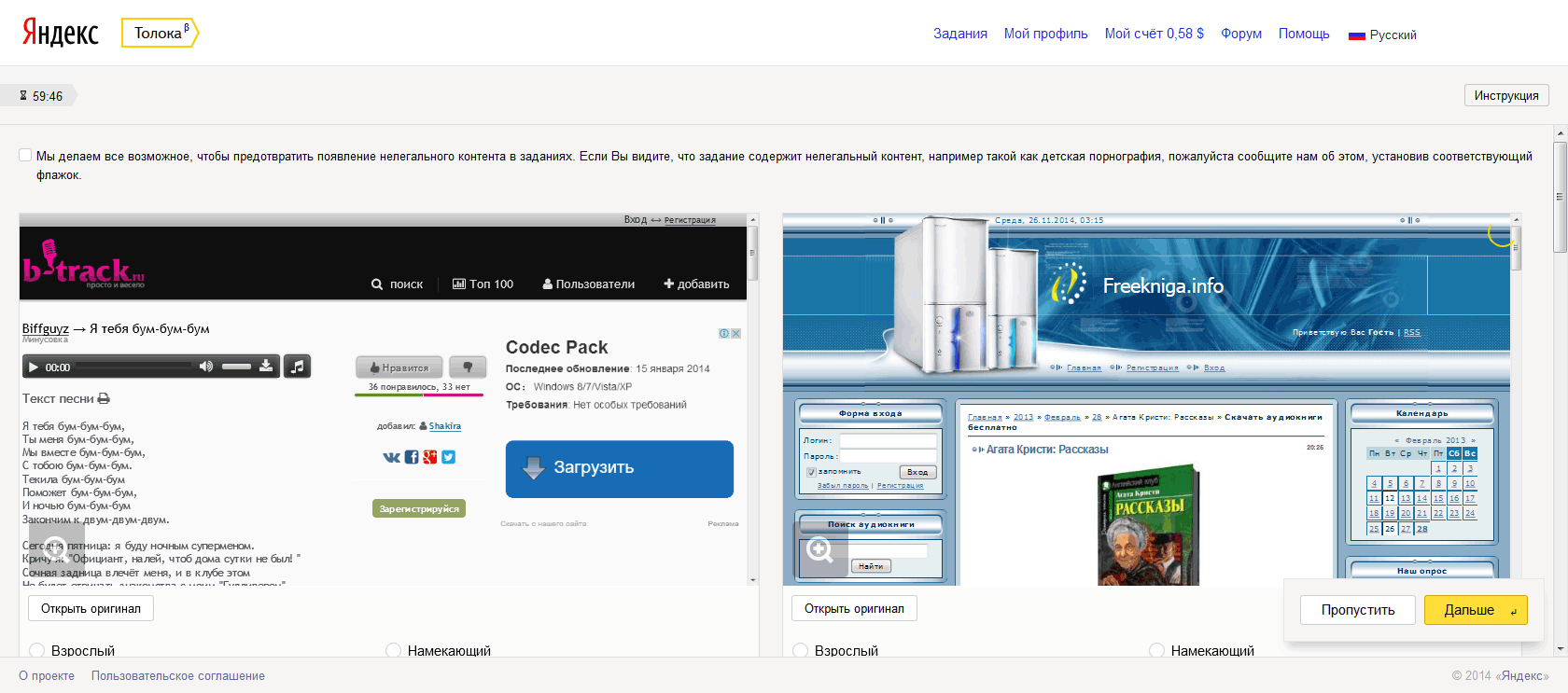Open the Инструкция button
Image resolution: width=1568 pixels, height=693 pixels.
click(1506, 95)
